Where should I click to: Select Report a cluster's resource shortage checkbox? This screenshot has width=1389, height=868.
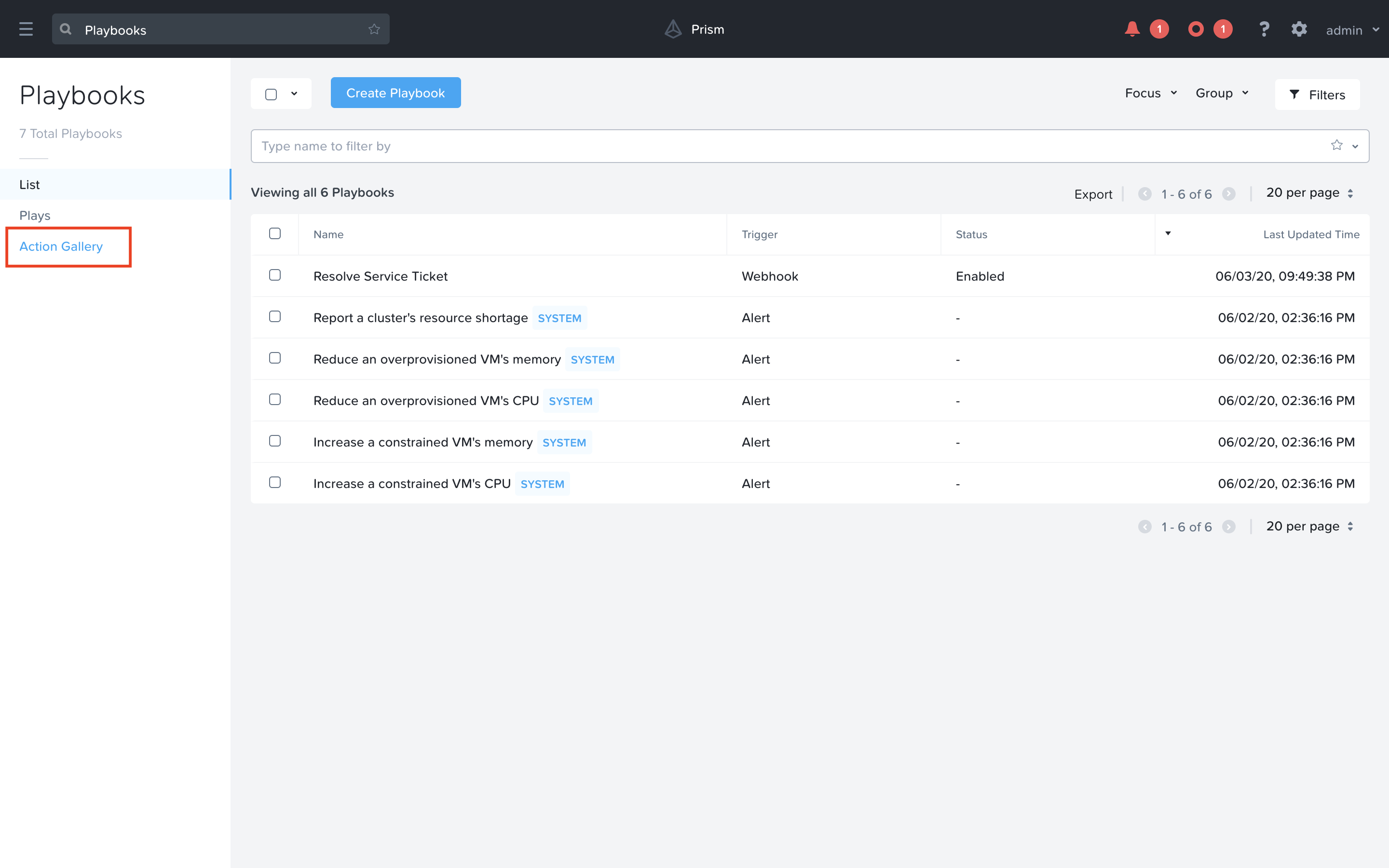click(275, 316)
